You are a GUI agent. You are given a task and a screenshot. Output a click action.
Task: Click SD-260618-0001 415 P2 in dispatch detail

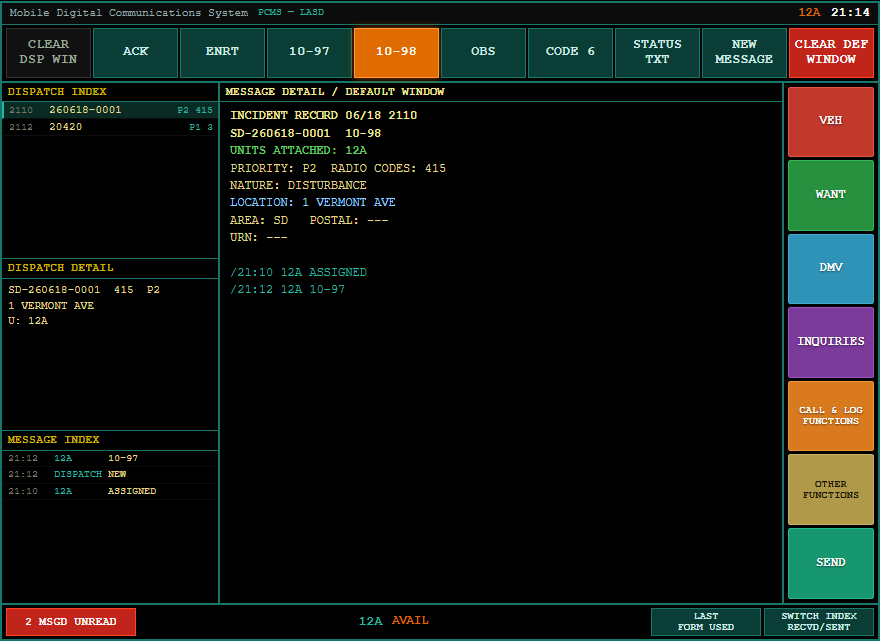click(x=84, y=290)
